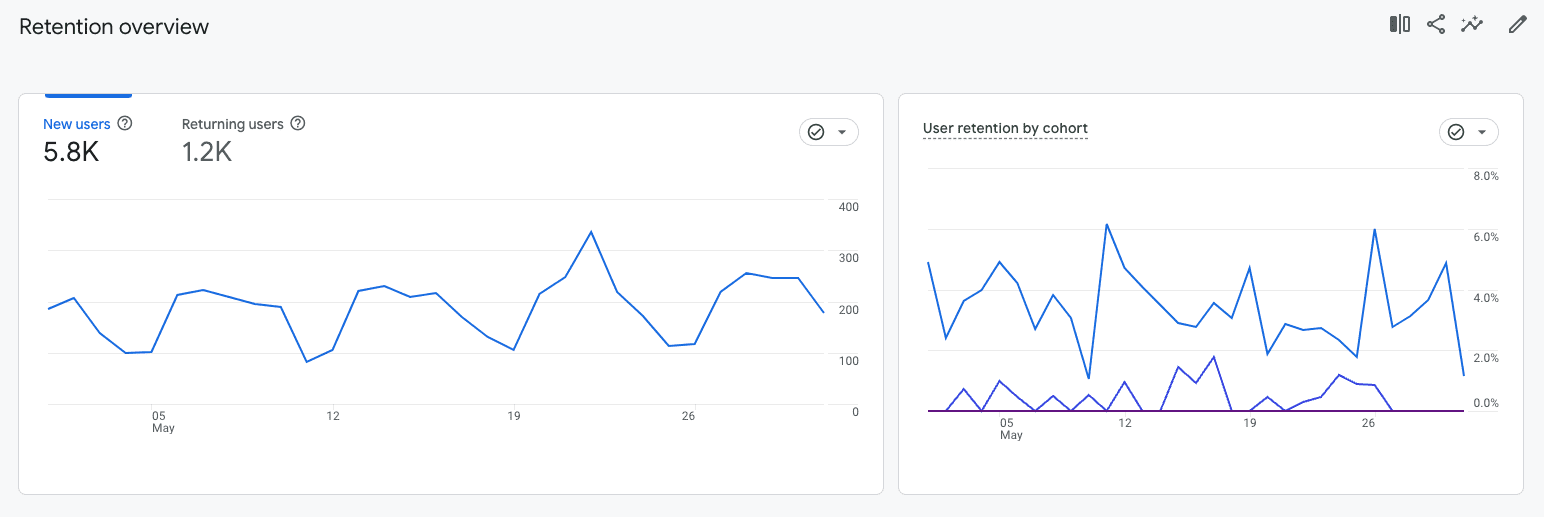Click the Retention overview heading
Viewport: 1544px width, 517px height.
pyautogui.click(x=114, y=27)
